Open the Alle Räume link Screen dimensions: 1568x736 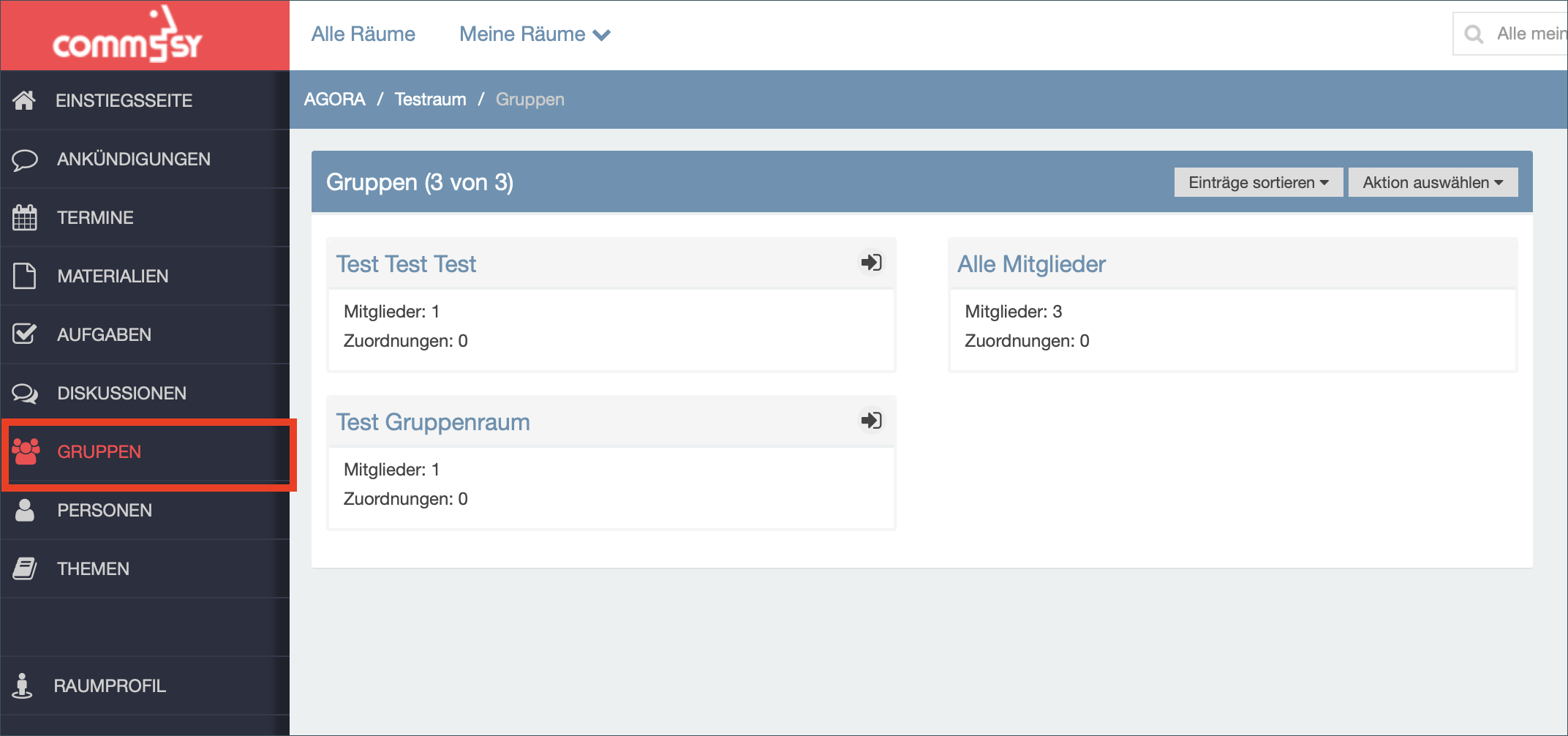(363, 34)
